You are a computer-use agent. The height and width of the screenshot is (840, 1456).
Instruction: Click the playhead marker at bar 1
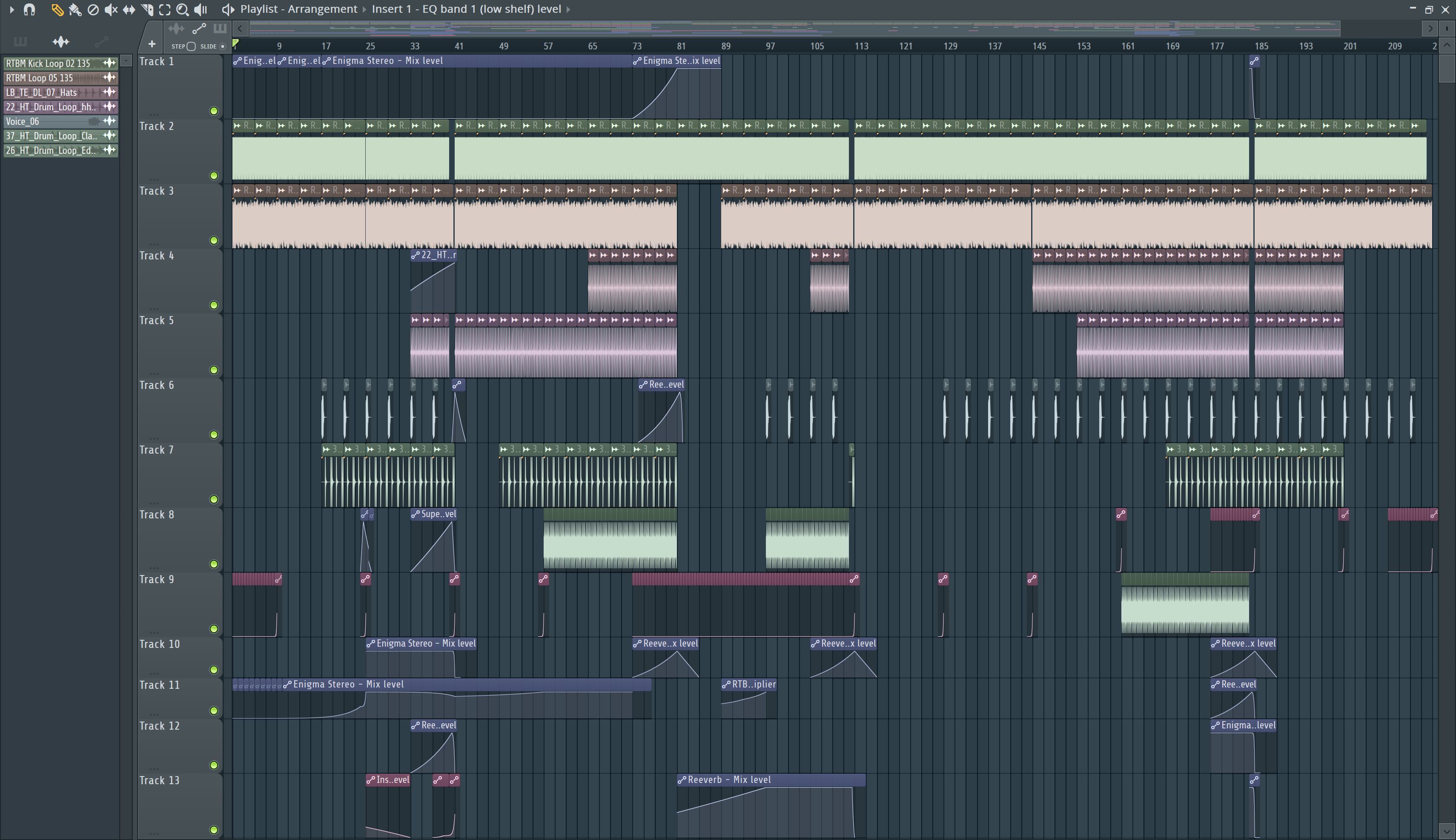[x=235, y=43]
